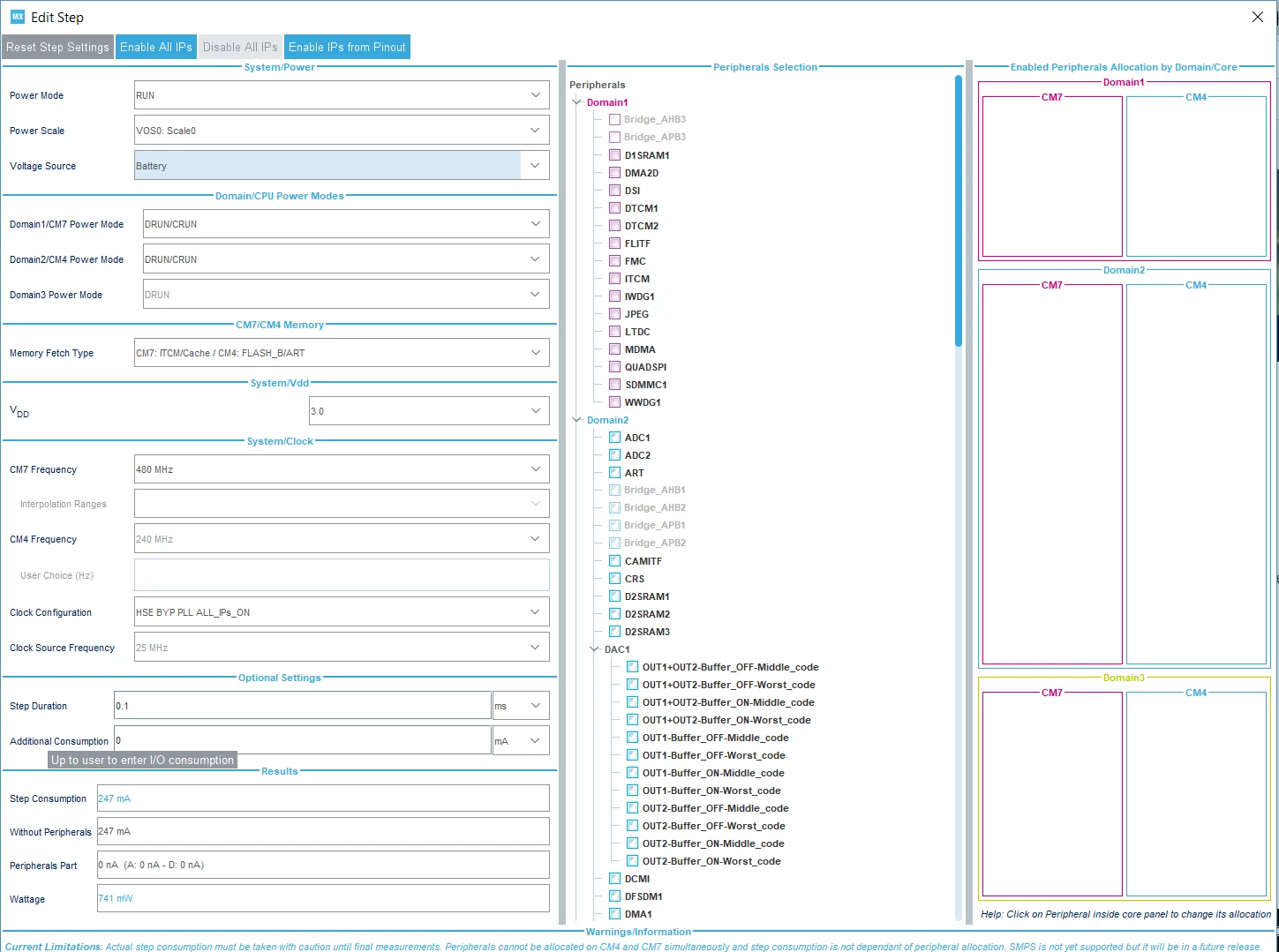
Task: Enable the QUADSPI peripheral checkbox
Action: (x=614, y=367)
